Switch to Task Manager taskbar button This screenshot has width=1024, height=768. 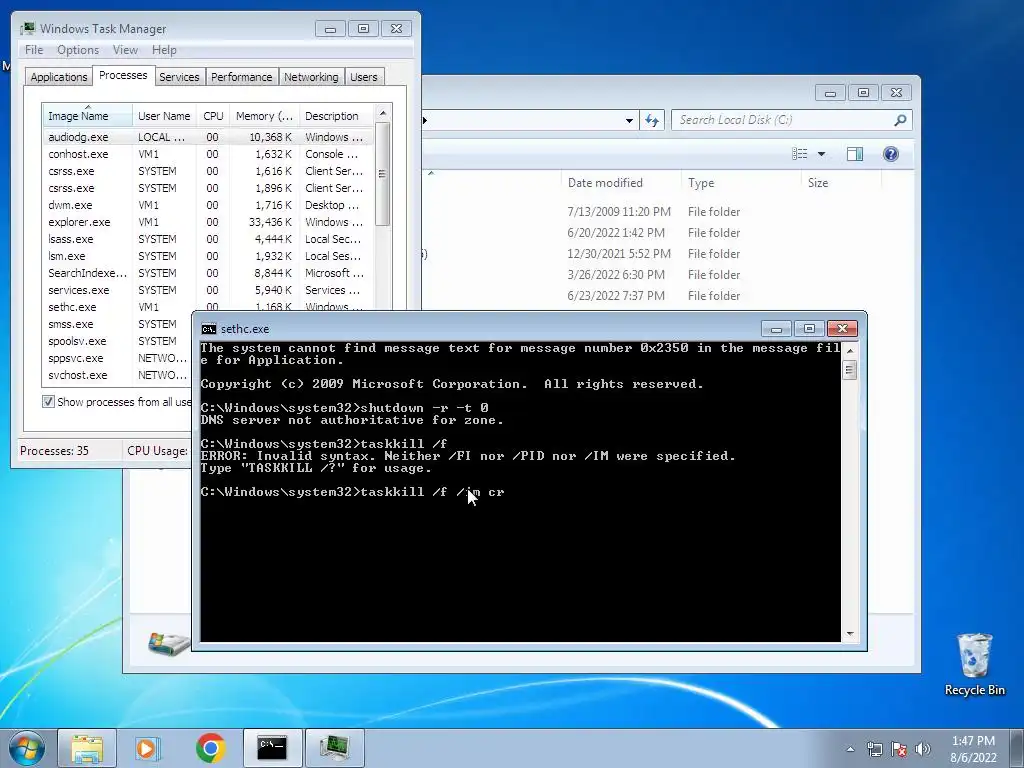tap(334, 748)
